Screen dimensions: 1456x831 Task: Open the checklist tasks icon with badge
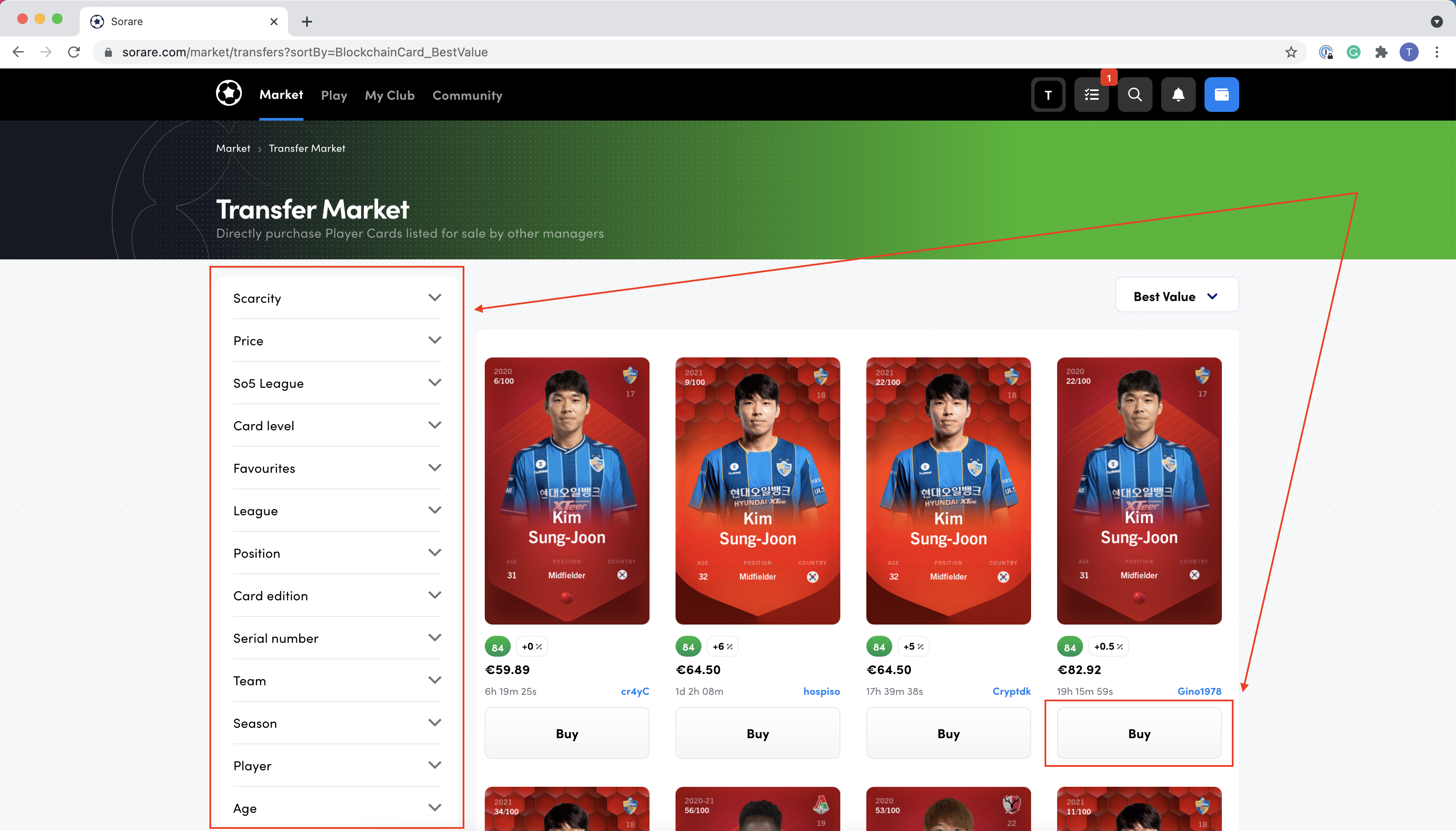tap(1091, 95)
